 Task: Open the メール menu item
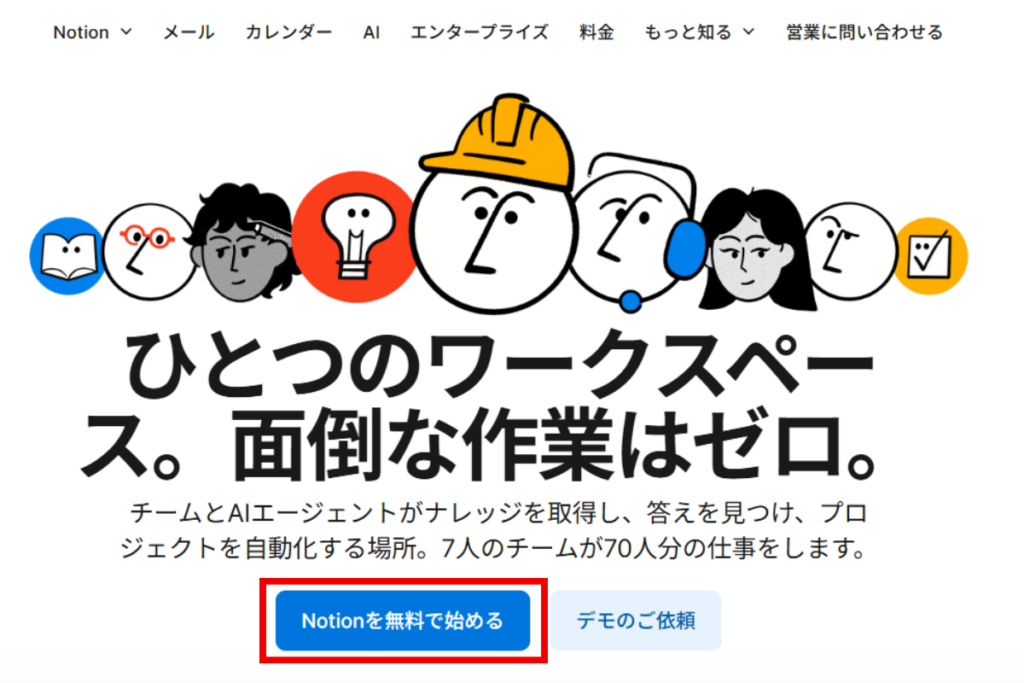pos(188,32)
